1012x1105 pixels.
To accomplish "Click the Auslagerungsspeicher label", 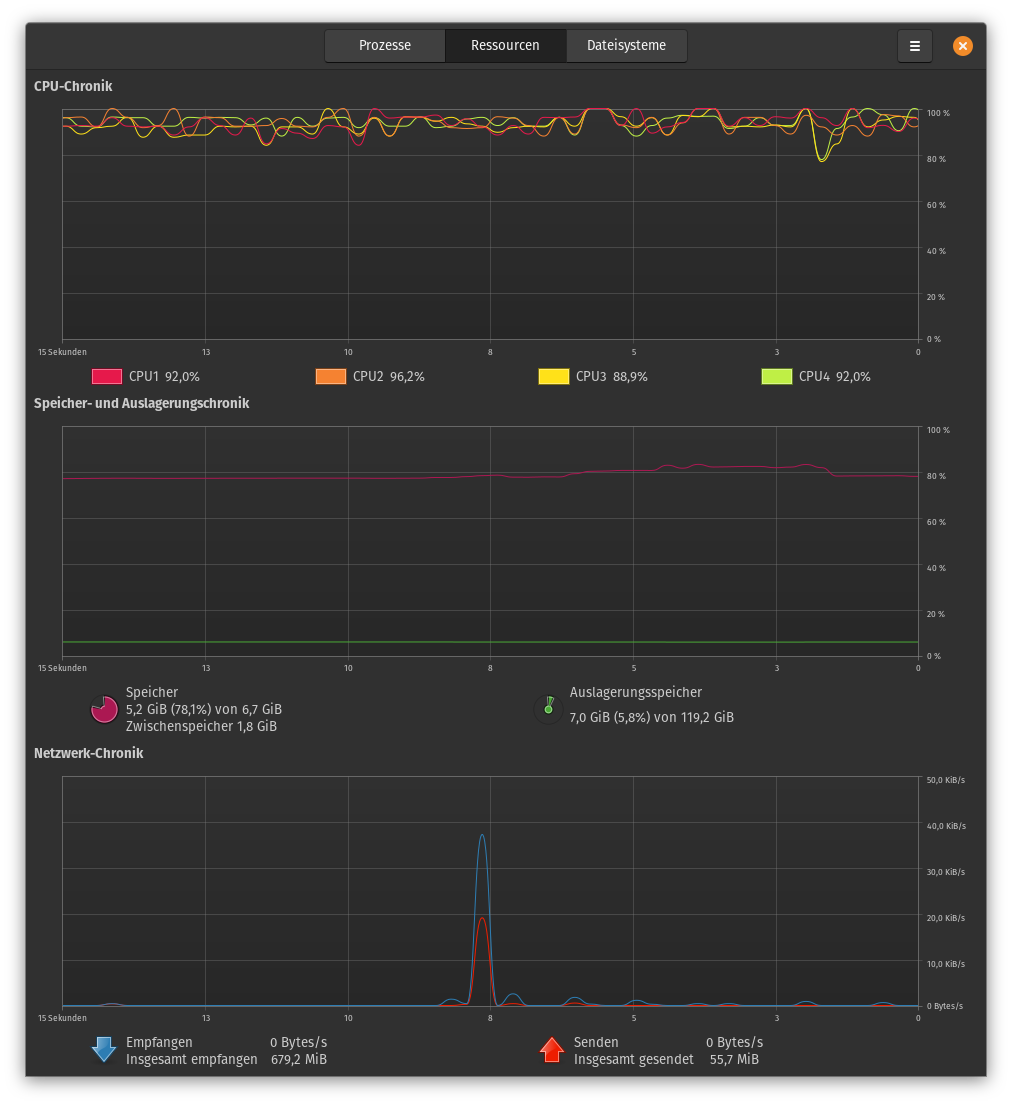I will tap(636, 692).
